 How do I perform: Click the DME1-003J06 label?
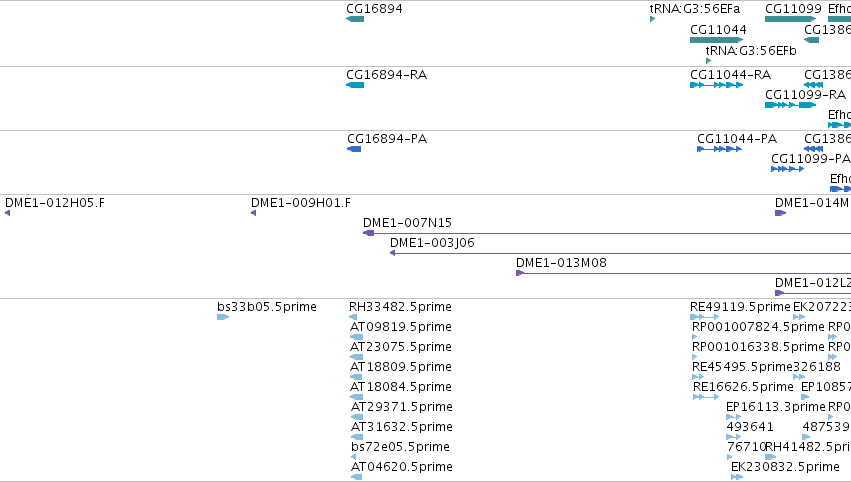(432, 243)
